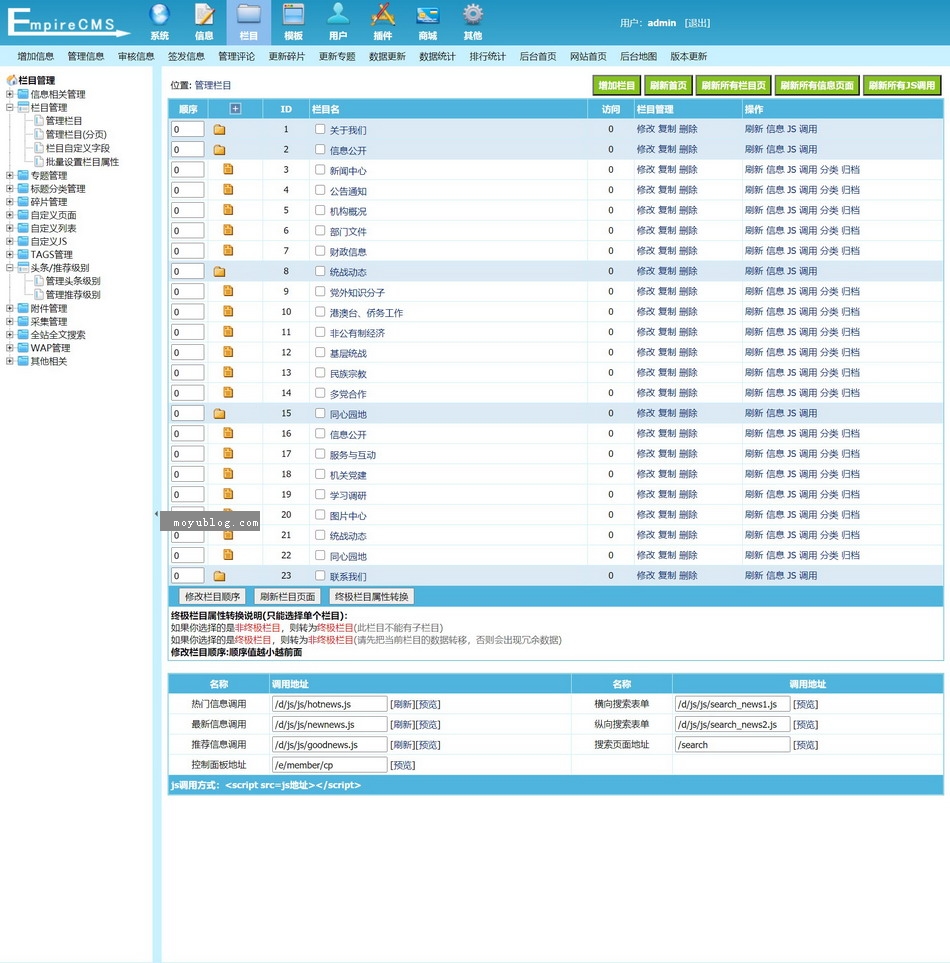Click folder icon in 联系我们 row
This screenshot has height=963, width=950.
219,576
